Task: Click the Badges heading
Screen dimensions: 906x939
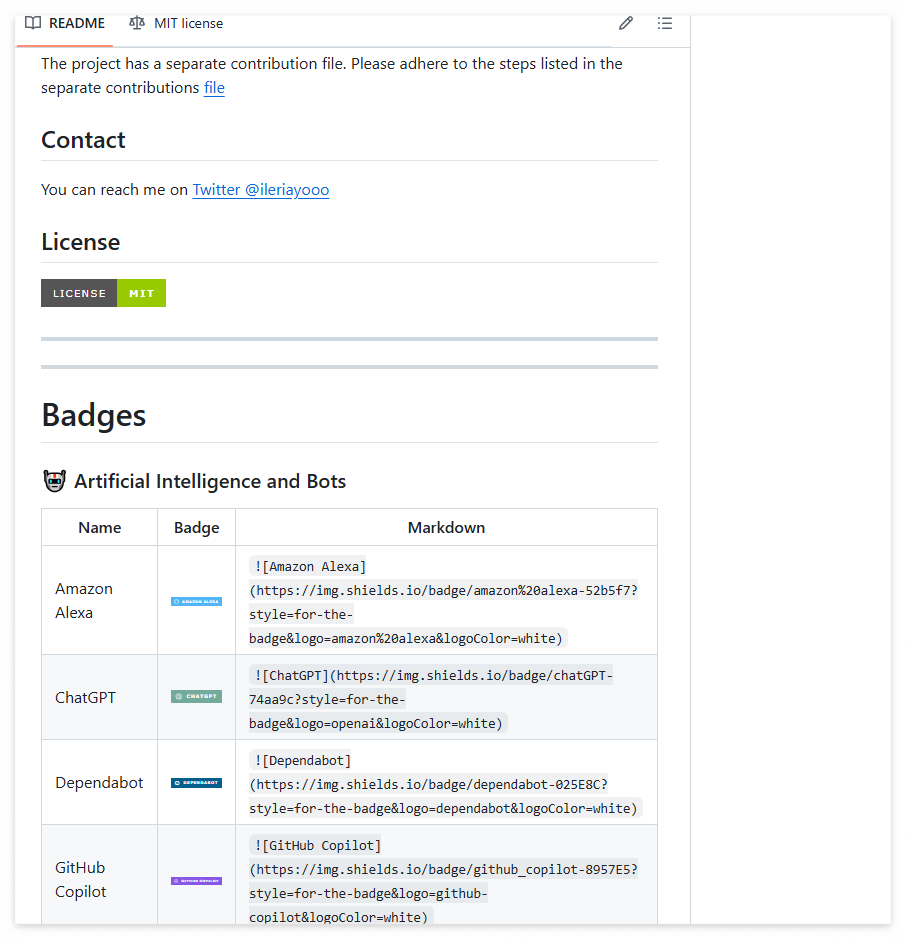Action: [x=93, y=415]
